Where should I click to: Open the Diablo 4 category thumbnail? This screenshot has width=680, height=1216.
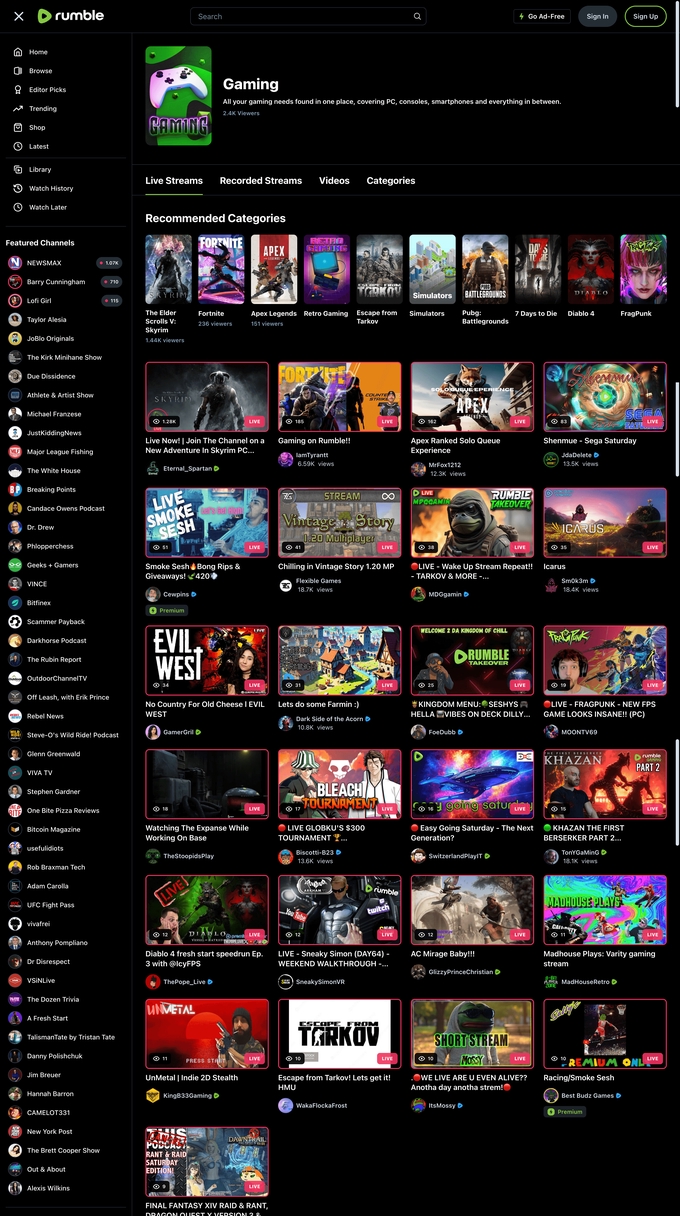point(591,269)
